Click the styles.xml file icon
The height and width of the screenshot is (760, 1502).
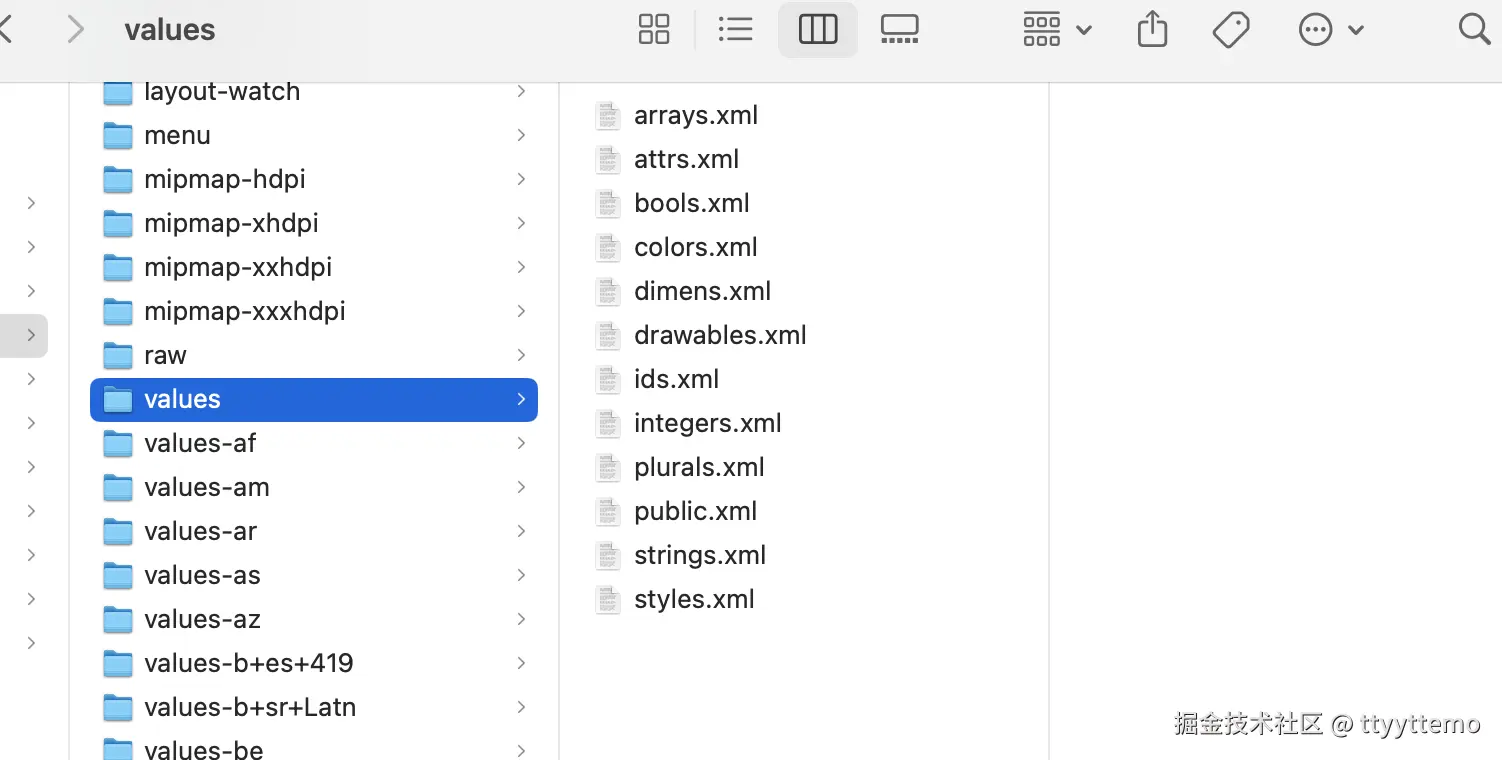[x=608, y=599]
